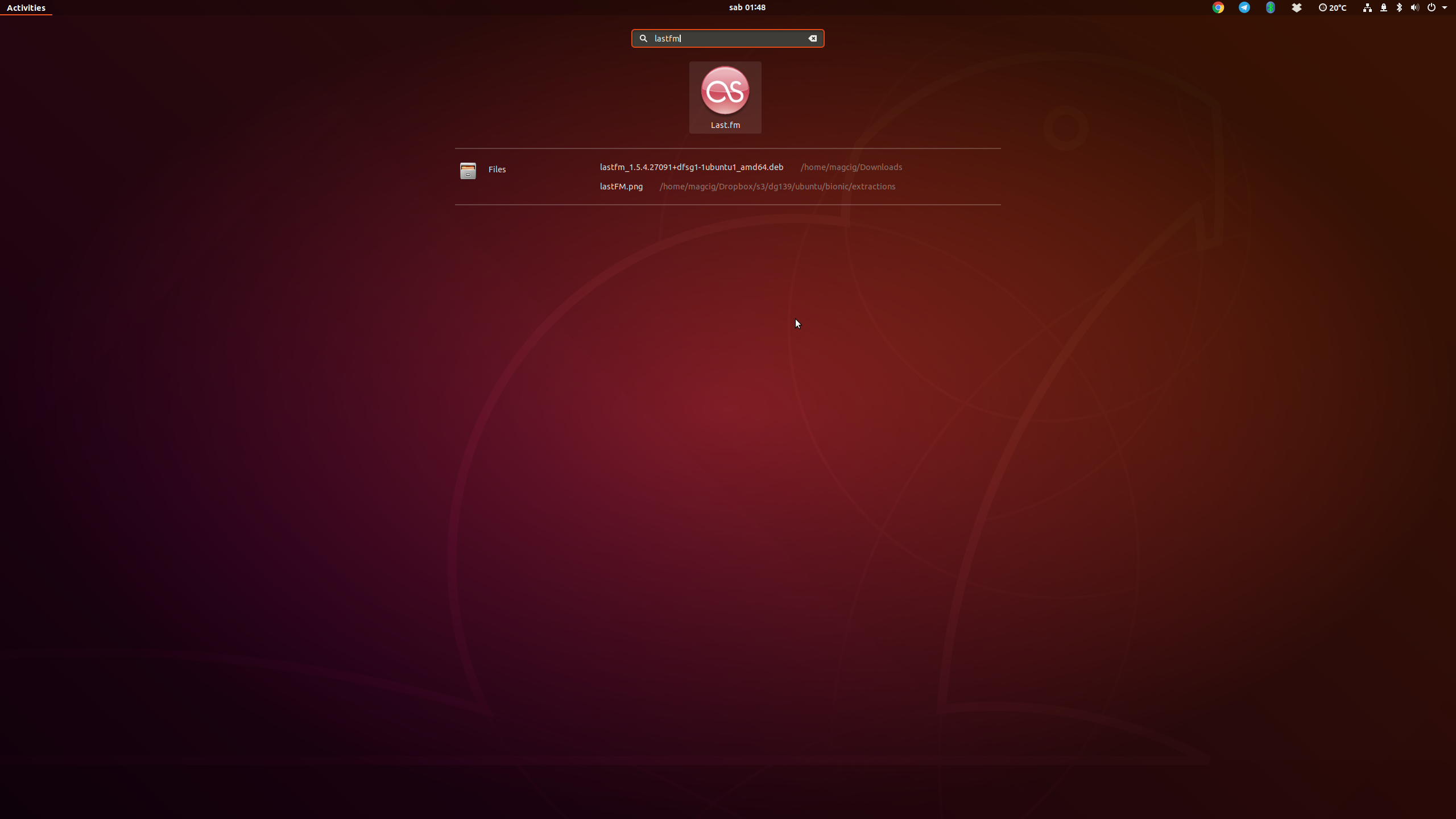Screen dimensions: 1456x819
Task: Click the Chrome tray icon
Action: [1218, 7]
